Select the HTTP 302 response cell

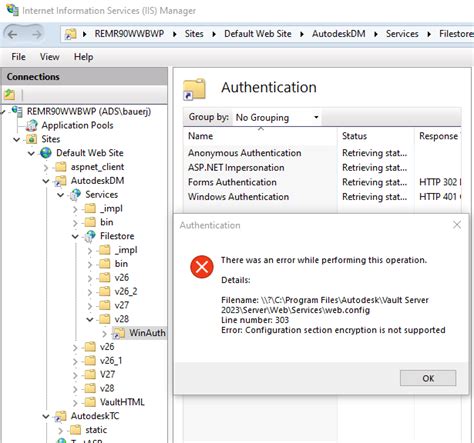pos(440,182)
